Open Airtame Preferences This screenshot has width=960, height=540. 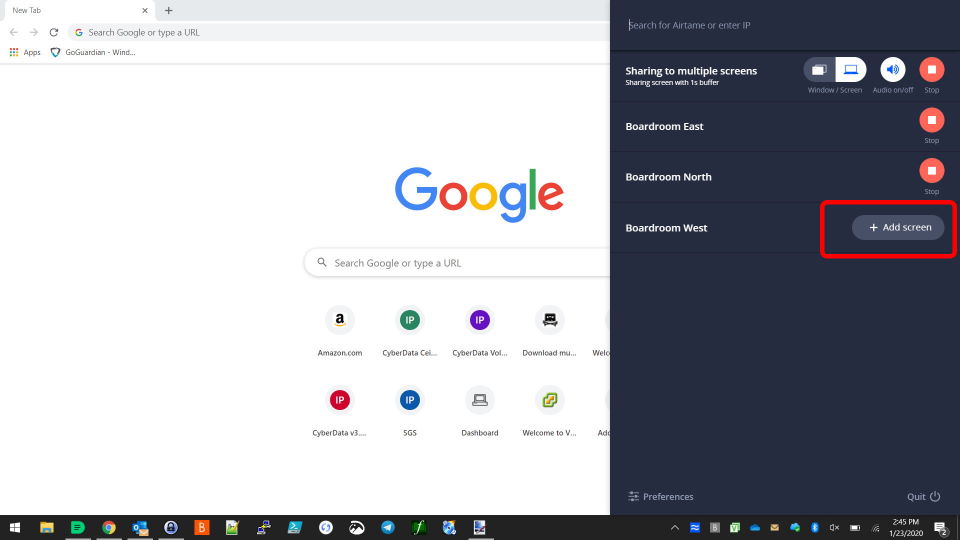[661, 497]
